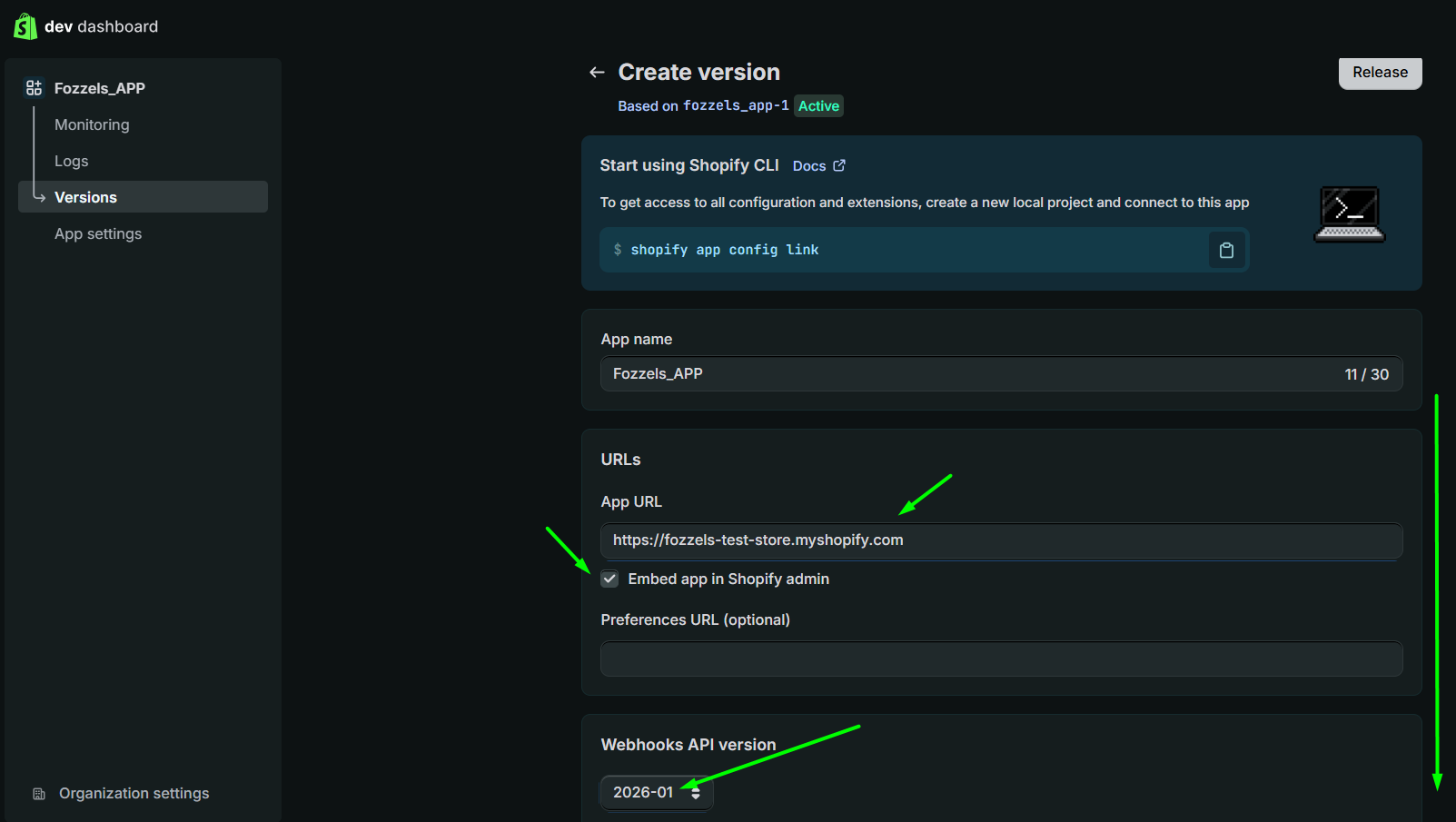Viewport: 1456px width, 822px height.
Task: Click the Start using Shopify CLI heading
Action: [689, 165]
